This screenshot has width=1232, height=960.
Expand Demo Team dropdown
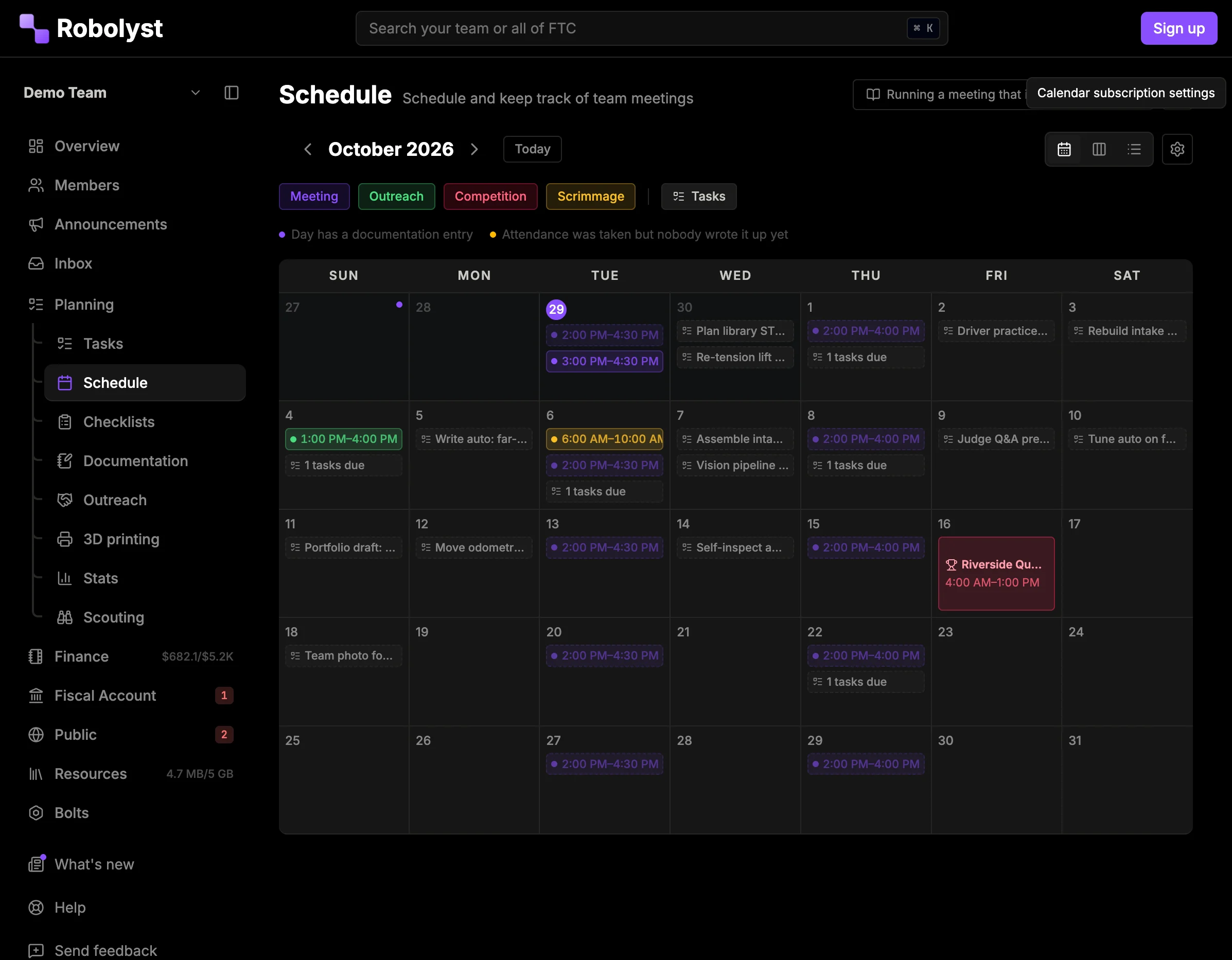tap(112, 93)
